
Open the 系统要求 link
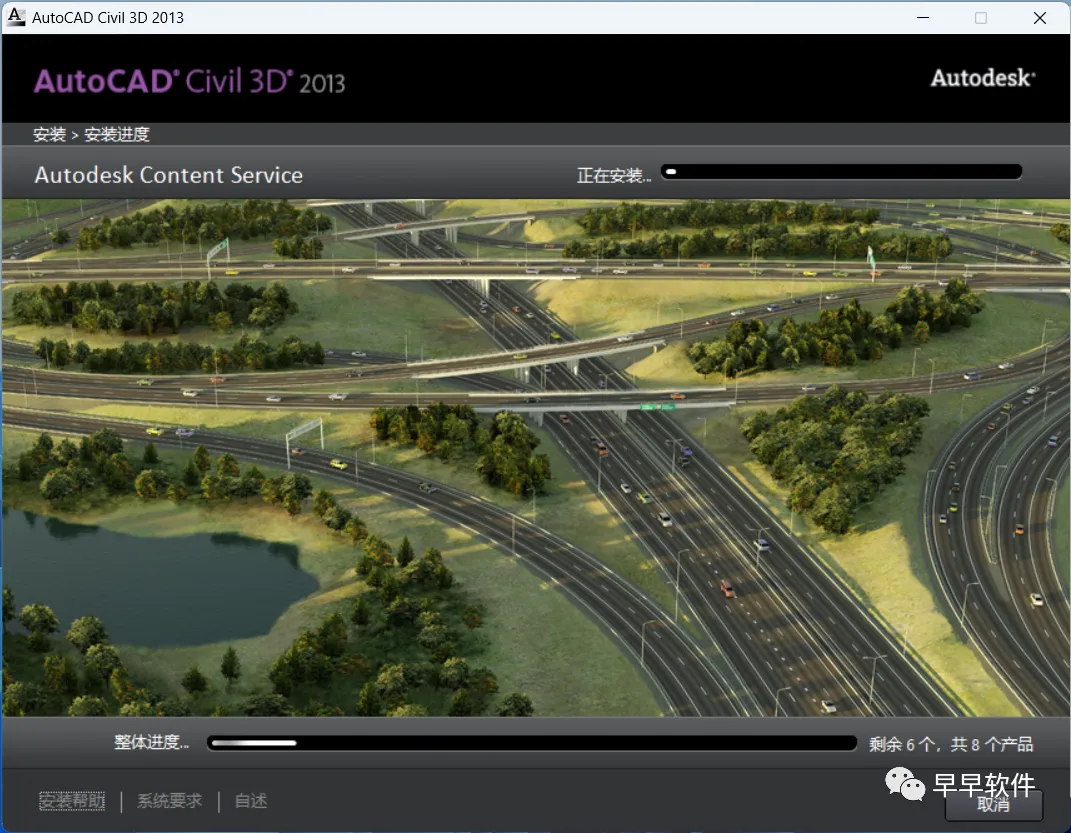coord(169,800)
